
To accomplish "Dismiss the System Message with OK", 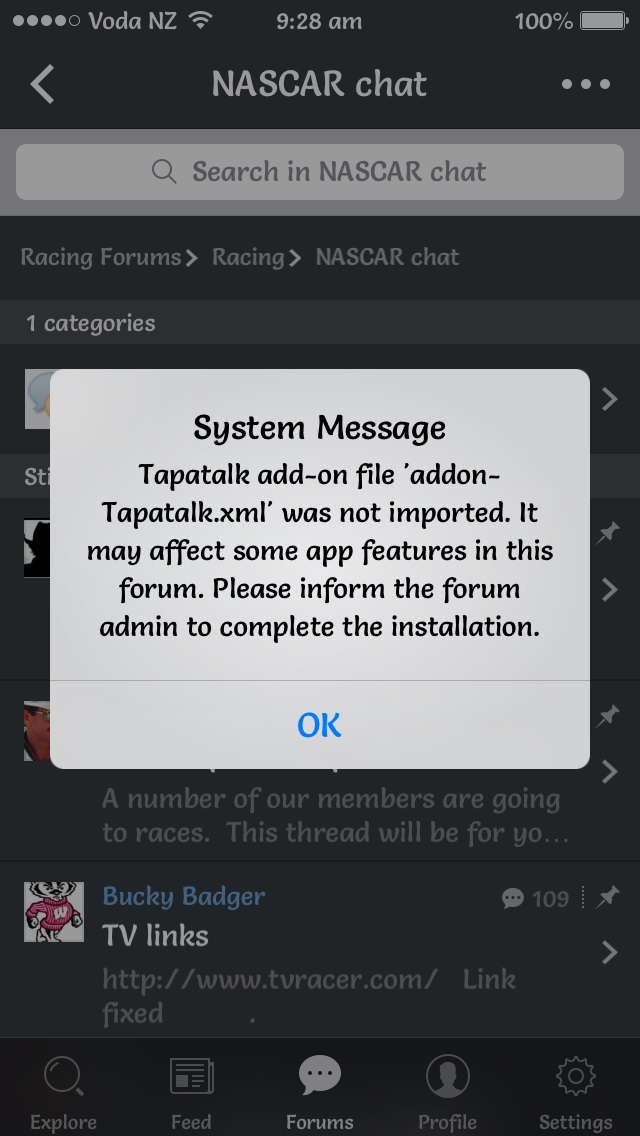I will (x=319, y=724).
